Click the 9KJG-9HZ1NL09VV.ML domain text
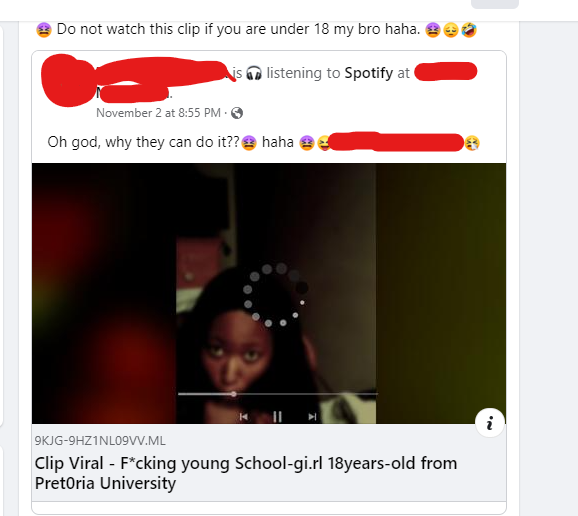578x516 pixels. 100,441
